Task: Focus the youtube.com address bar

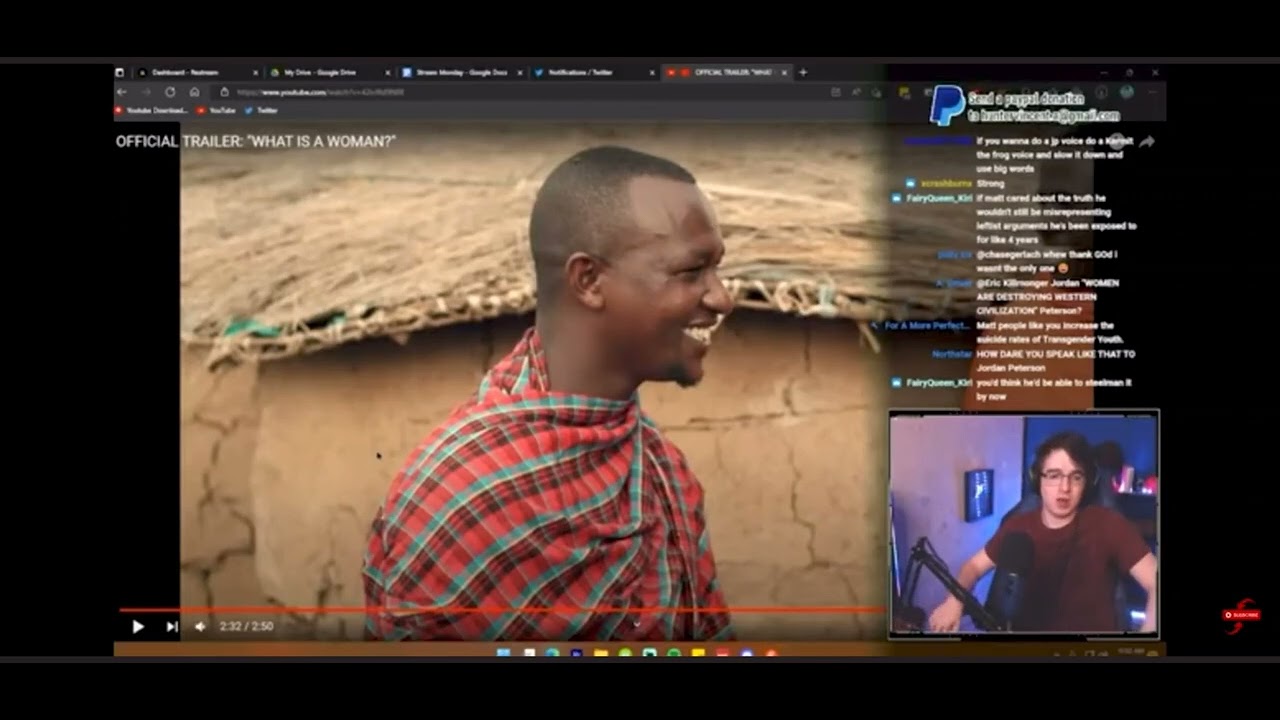Action: click(x=520, y=92)
